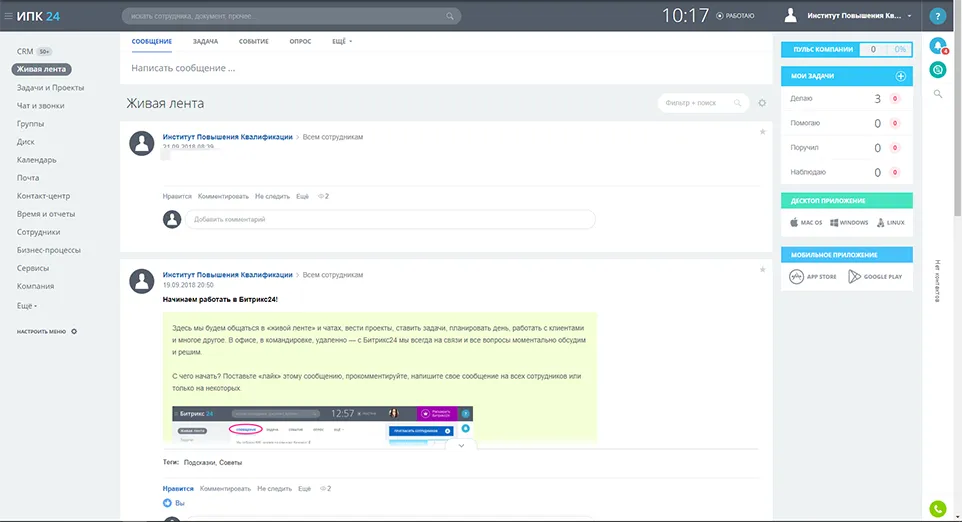Click Комментировать under first post
This screenshot has width=962, height=522.
(223, 196)
